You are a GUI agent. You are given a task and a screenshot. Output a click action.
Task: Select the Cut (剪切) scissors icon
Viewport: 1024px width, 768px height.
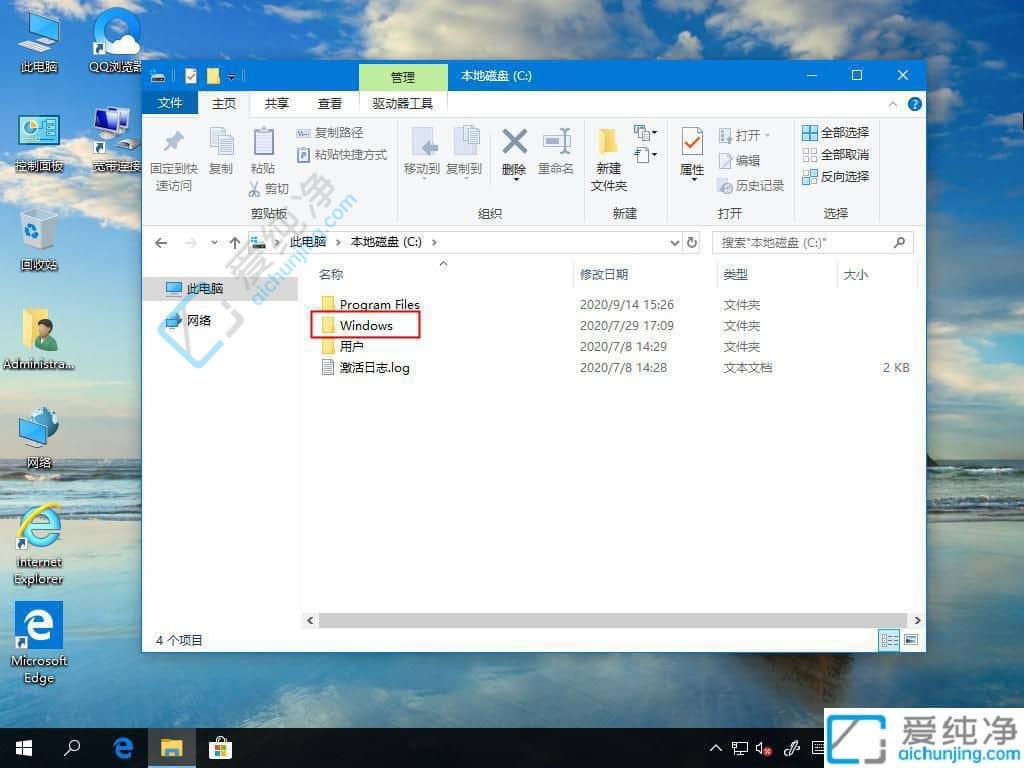tap(255, 187)
